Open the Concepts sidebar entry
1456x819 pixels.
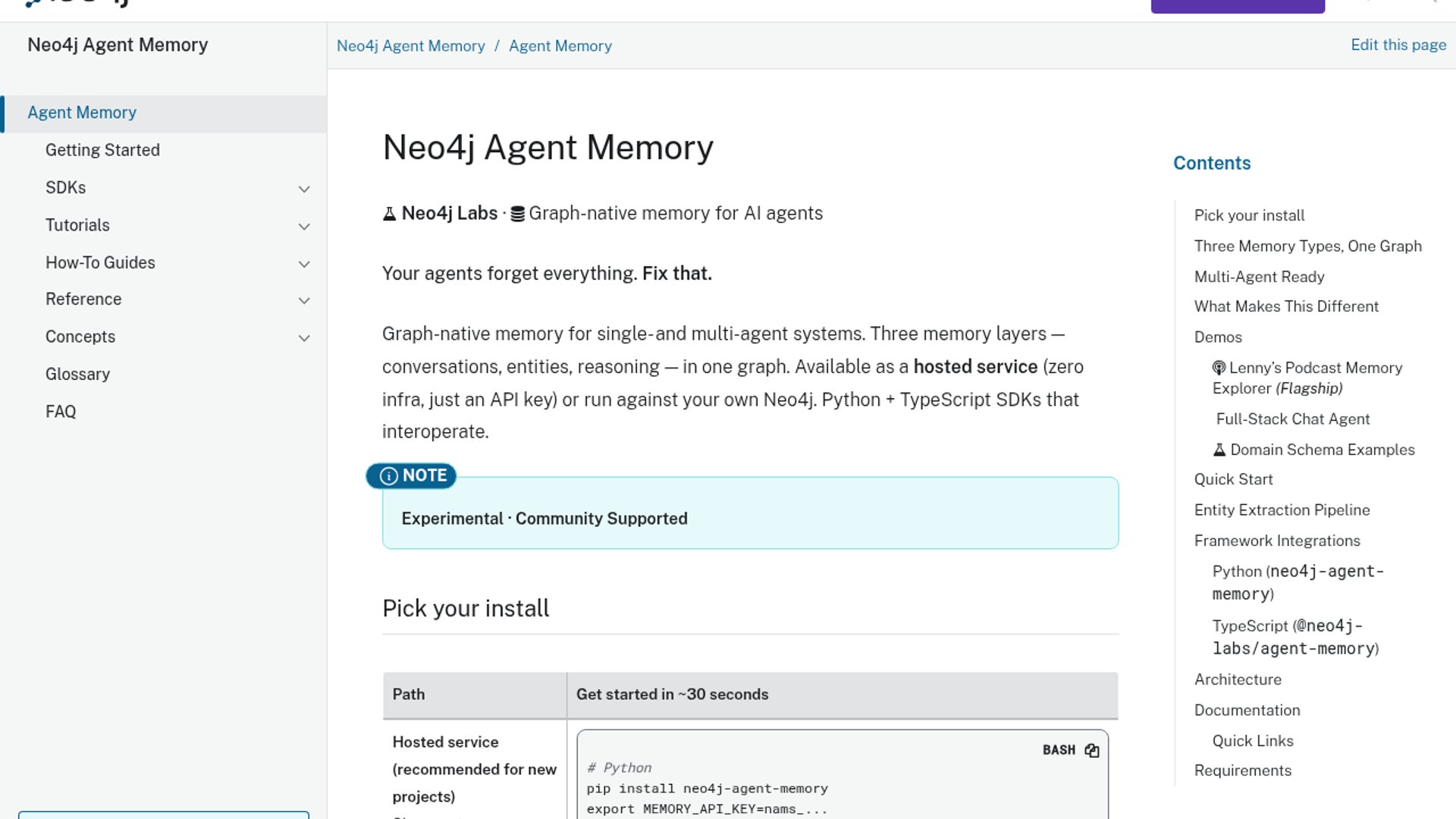click(80, 337)
